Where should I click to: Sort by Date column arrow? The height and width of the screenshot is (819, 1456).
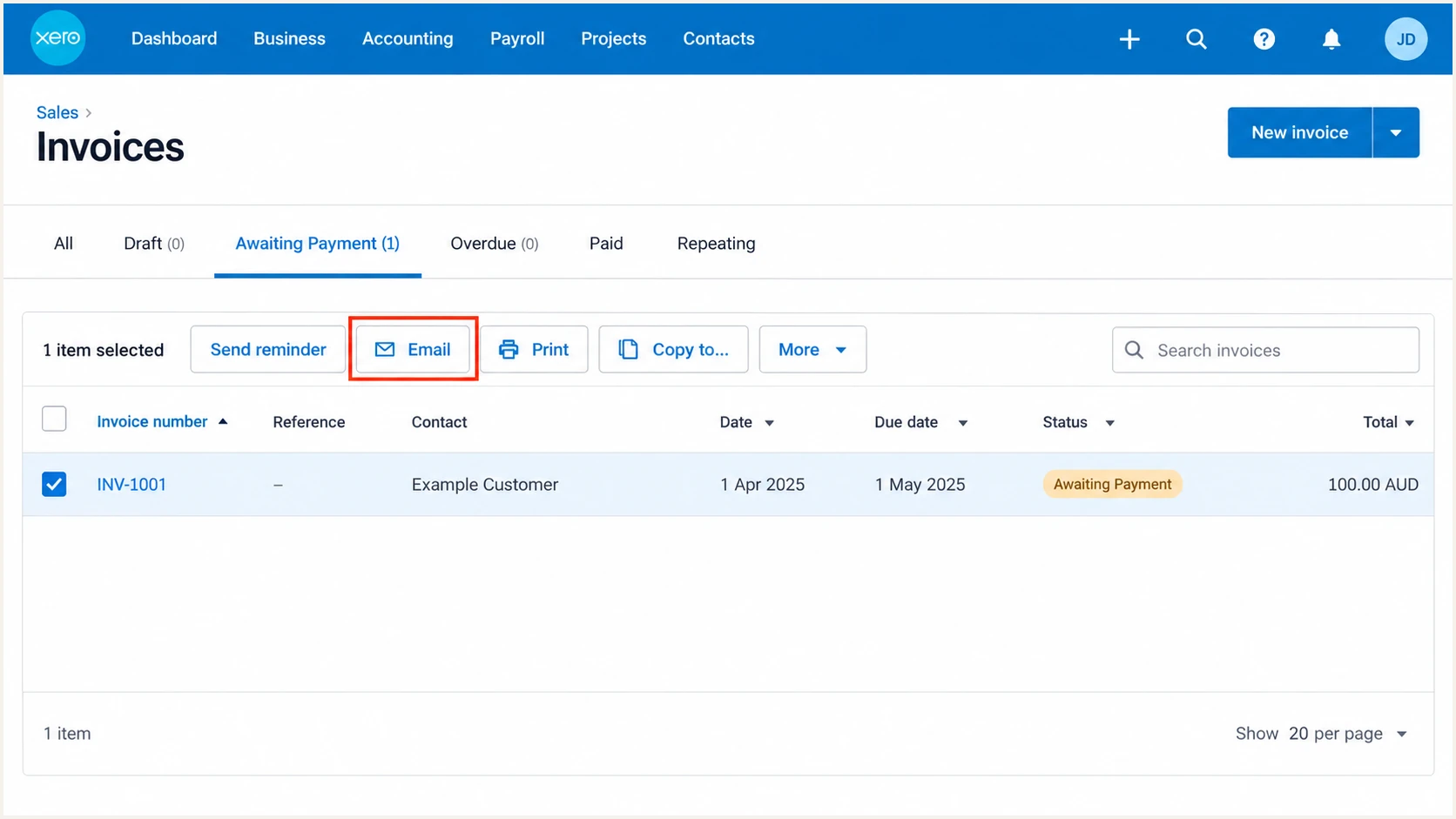(769, 423)
